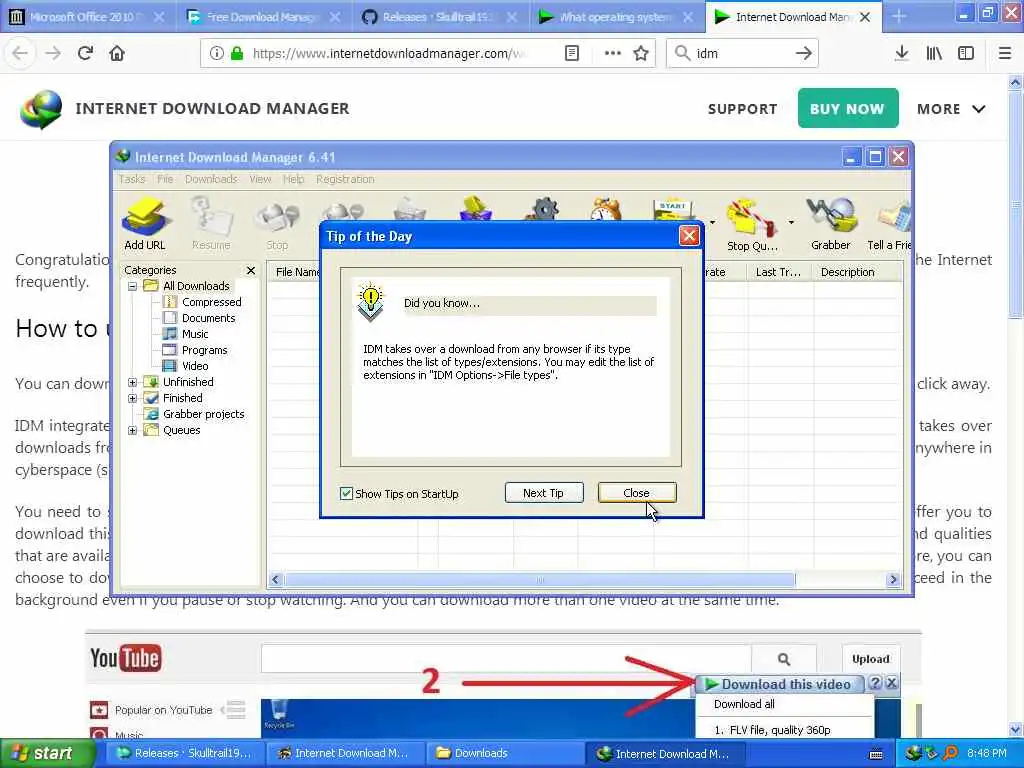Select the Compressed category
The image size is (1024, 768).
pos(212,302)
